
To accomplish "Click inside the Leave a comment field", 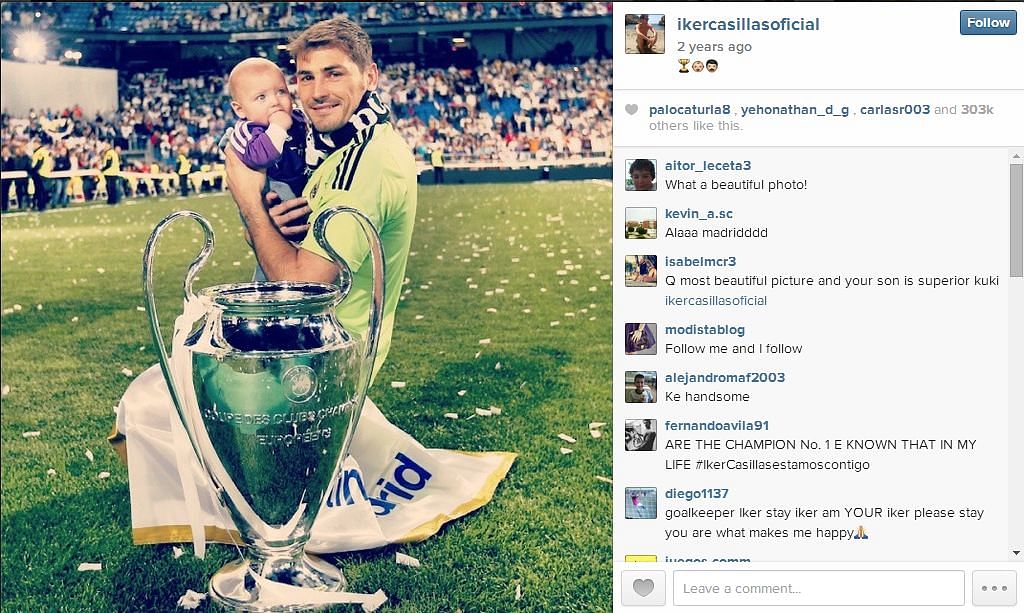I will [x=819, y=588].
